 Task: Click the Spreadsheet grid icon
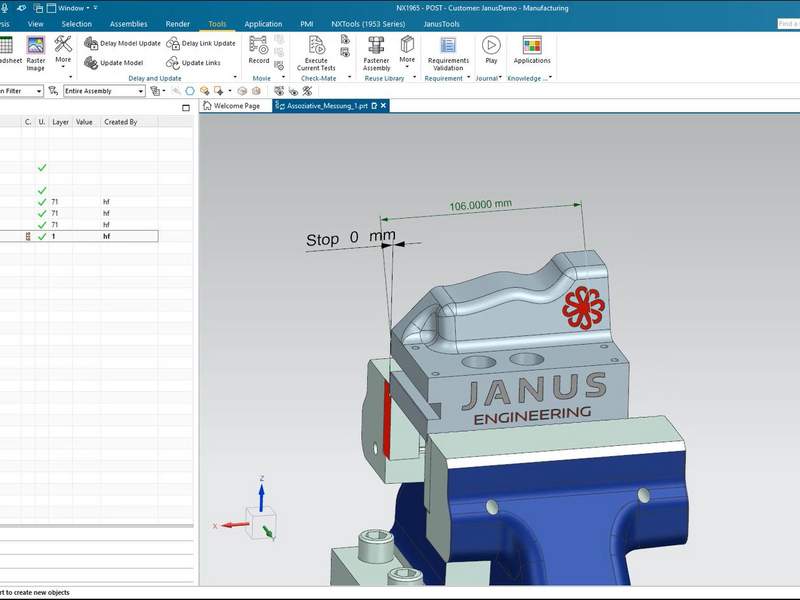point(6,45)
